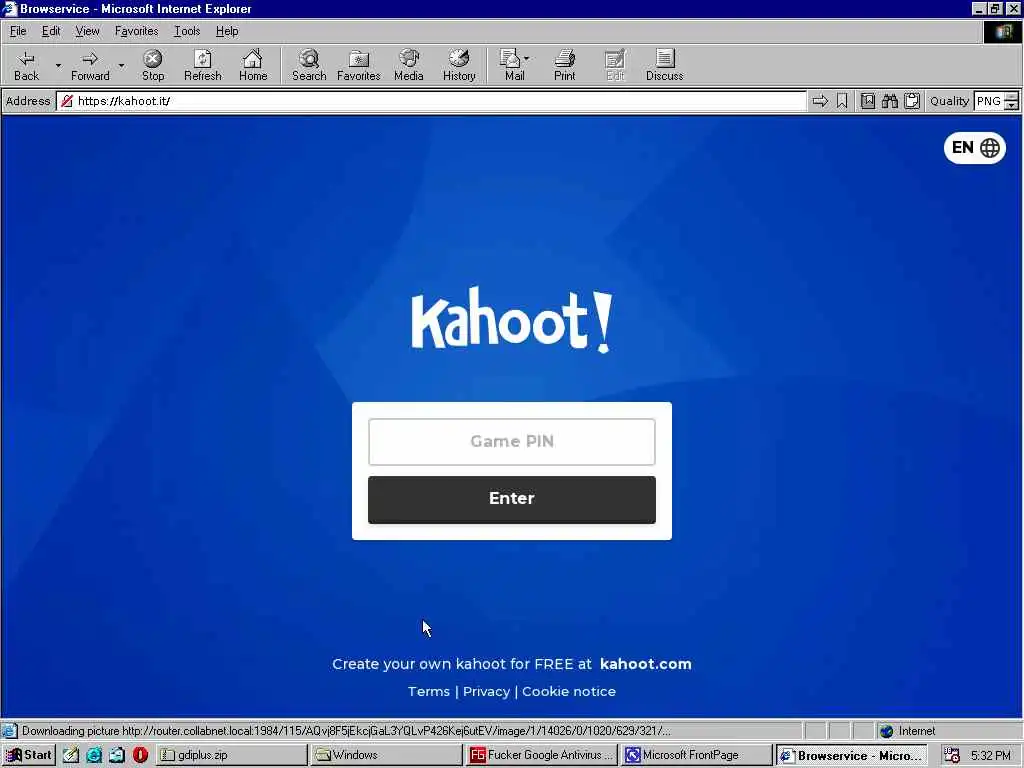
Task: Refresh the current page
Action: coord(202,65)
